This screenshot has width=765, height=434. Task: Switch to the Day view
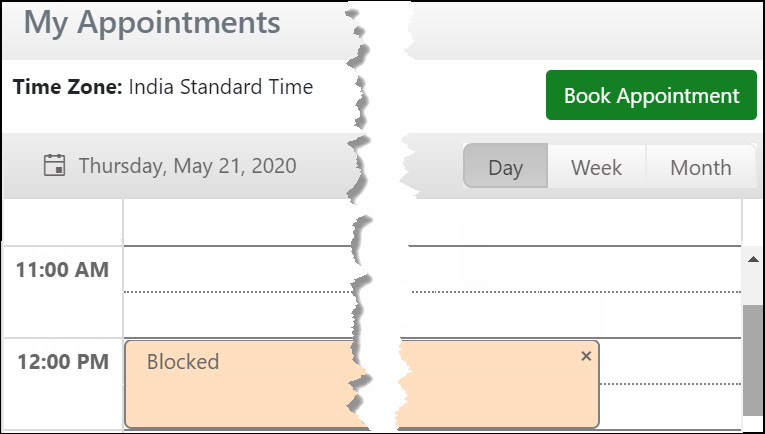click(x=505, y=167)
